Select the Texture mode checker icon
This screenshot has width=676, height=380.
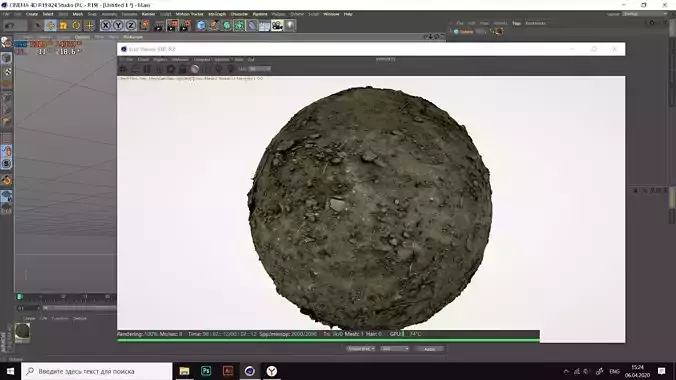pyautogui.click(x=6, y=72)
